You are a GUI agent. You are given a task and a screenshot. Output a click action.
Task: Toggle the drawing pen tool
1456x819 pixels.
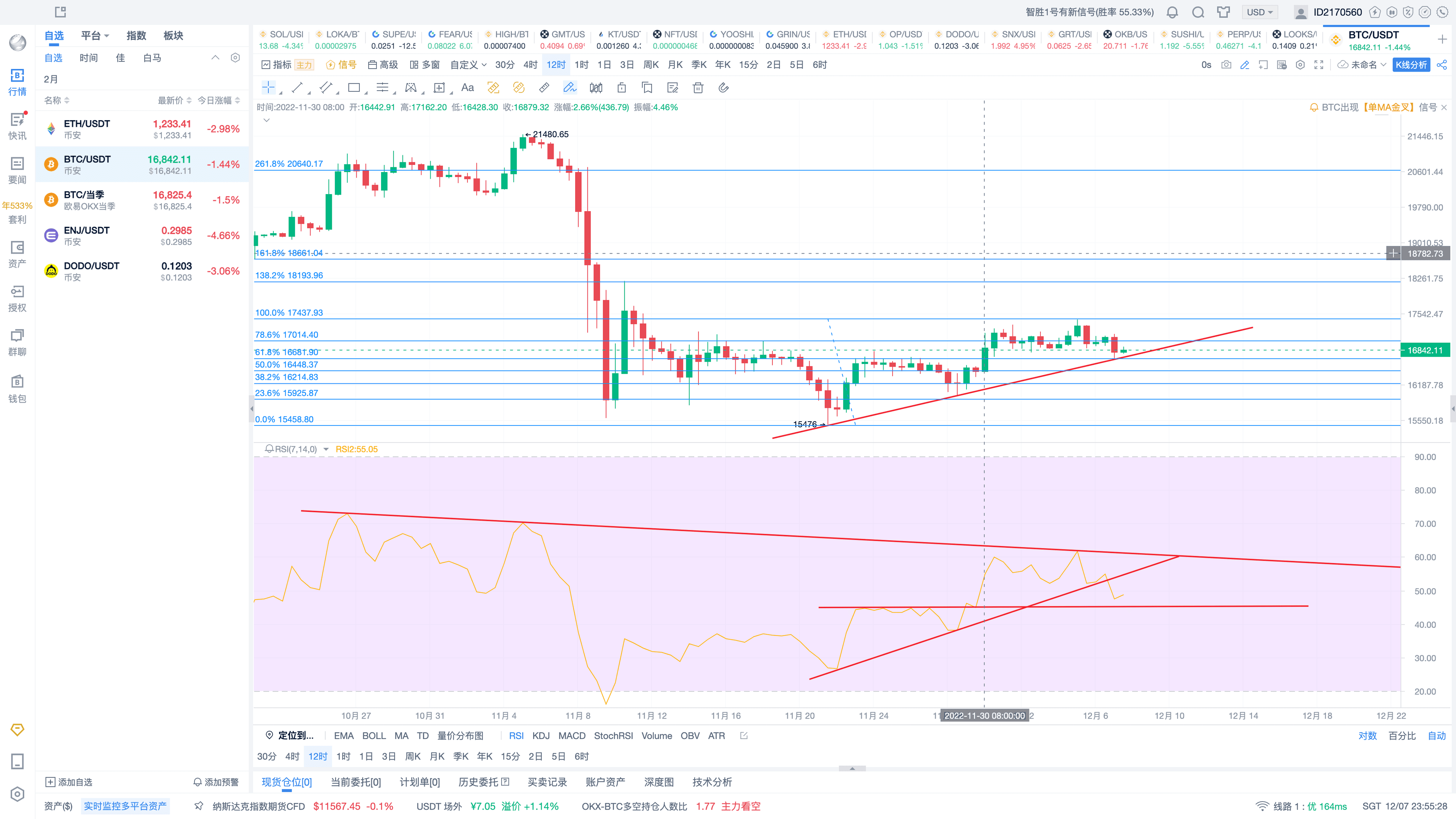570,88
